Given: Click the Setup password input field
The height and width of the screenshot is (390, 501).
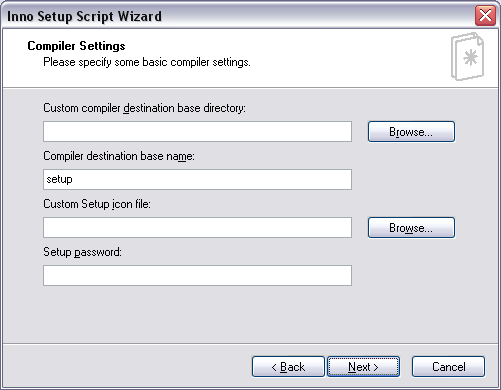Looking at the screenshot, I should pos(197,276).
